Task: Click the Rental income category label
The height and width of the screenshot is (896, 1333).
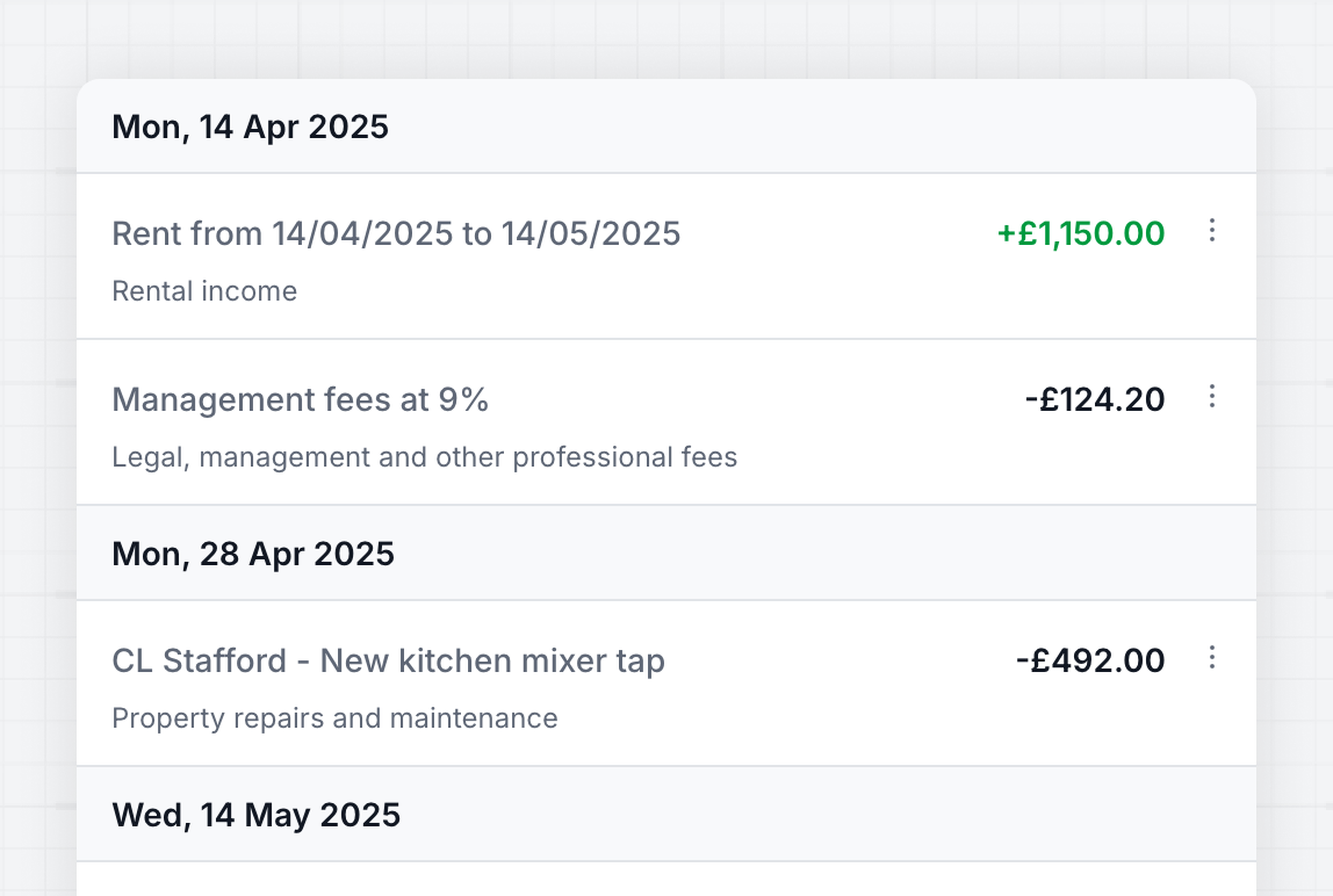Action: [205, 291]
